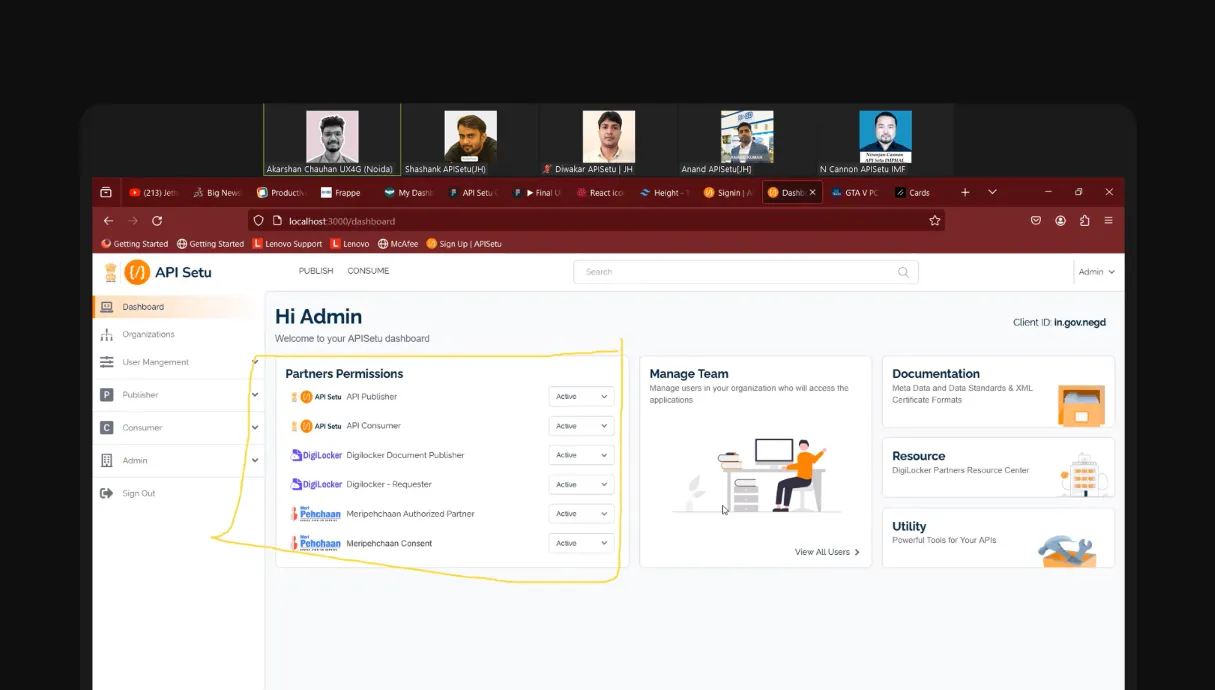The image size is (1215, 690).
Task: Click the Publisher P icon in sidebar
Action: tap(107, 395)
